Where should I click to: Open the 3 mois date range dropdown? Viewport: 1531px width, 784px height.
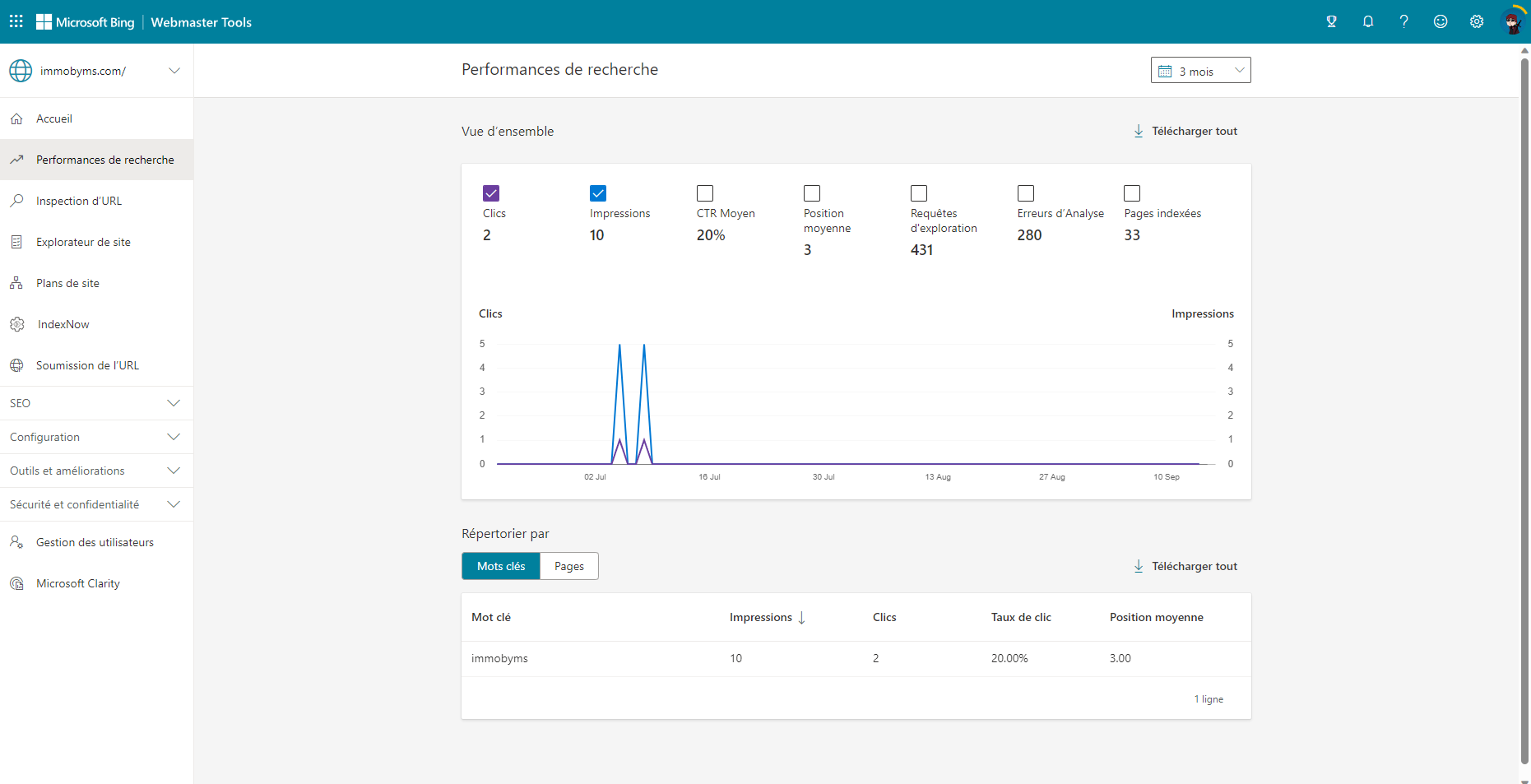(1200, 71)
